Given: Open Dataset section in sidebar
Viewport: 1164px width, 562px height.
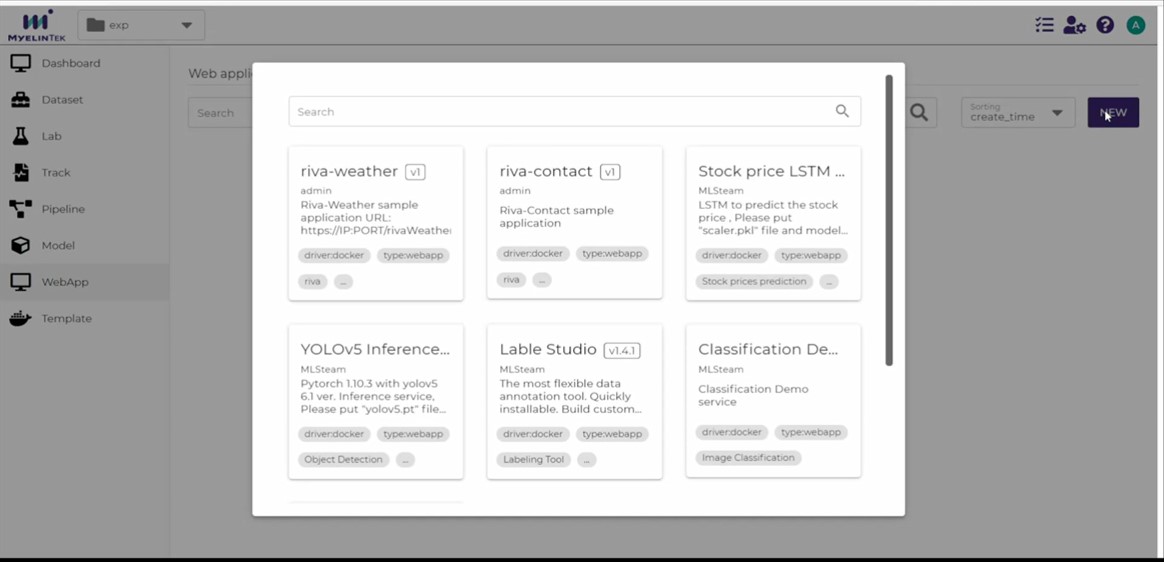Looking at the screenshot, I should click(62, 99).
